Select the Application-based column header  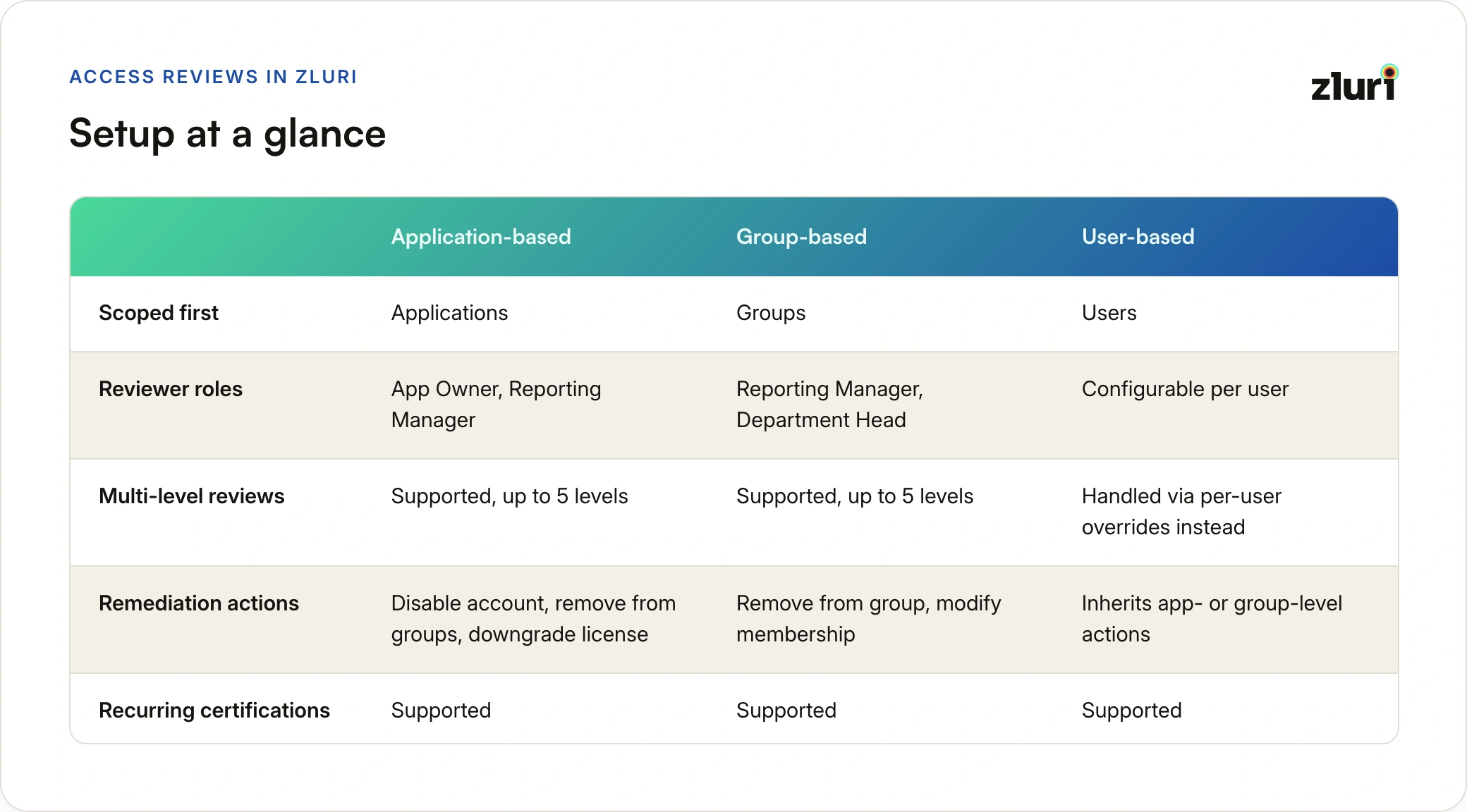pyautogui.click(x=481, y=237)
